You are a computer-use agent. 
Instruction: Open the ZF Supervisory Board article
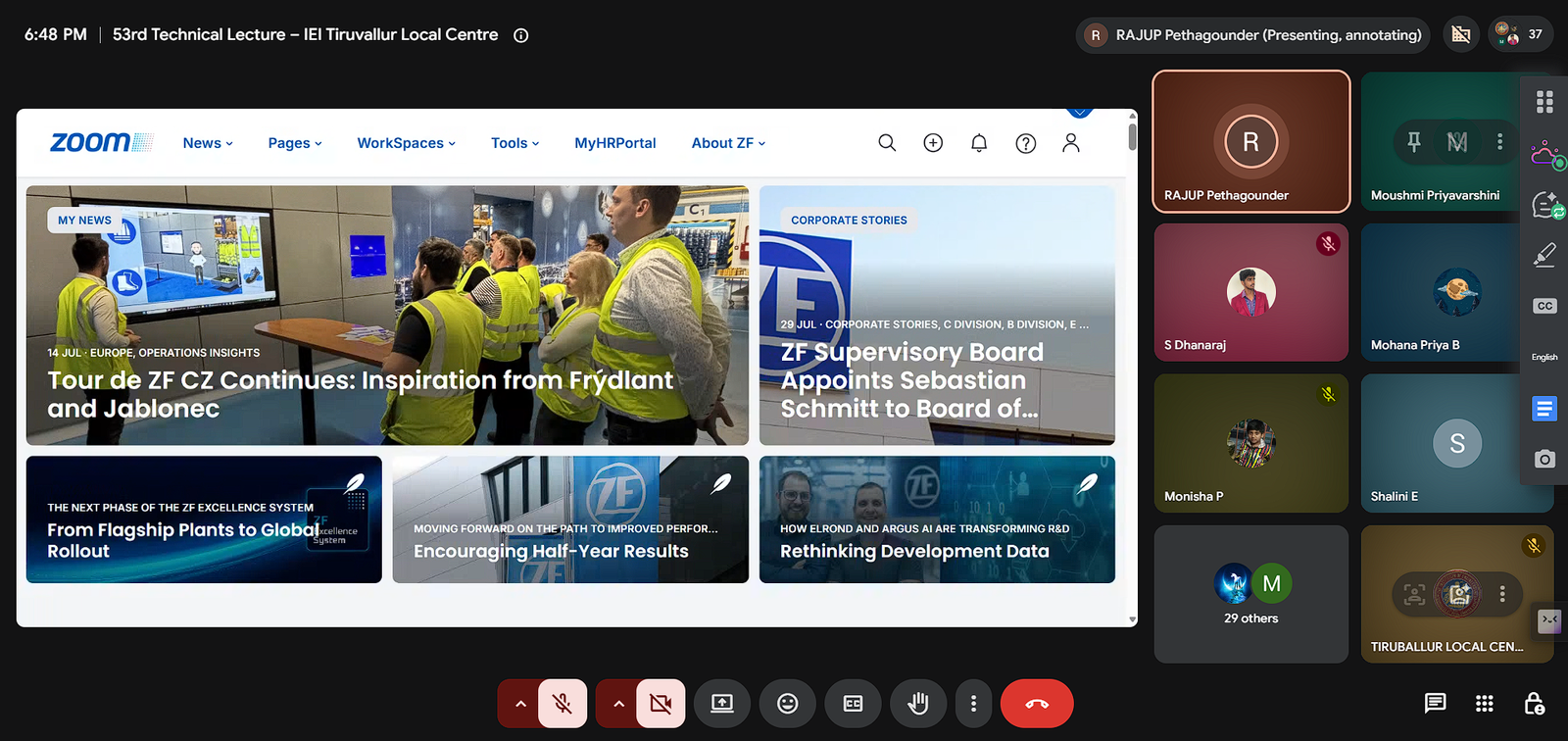point(937,316)
